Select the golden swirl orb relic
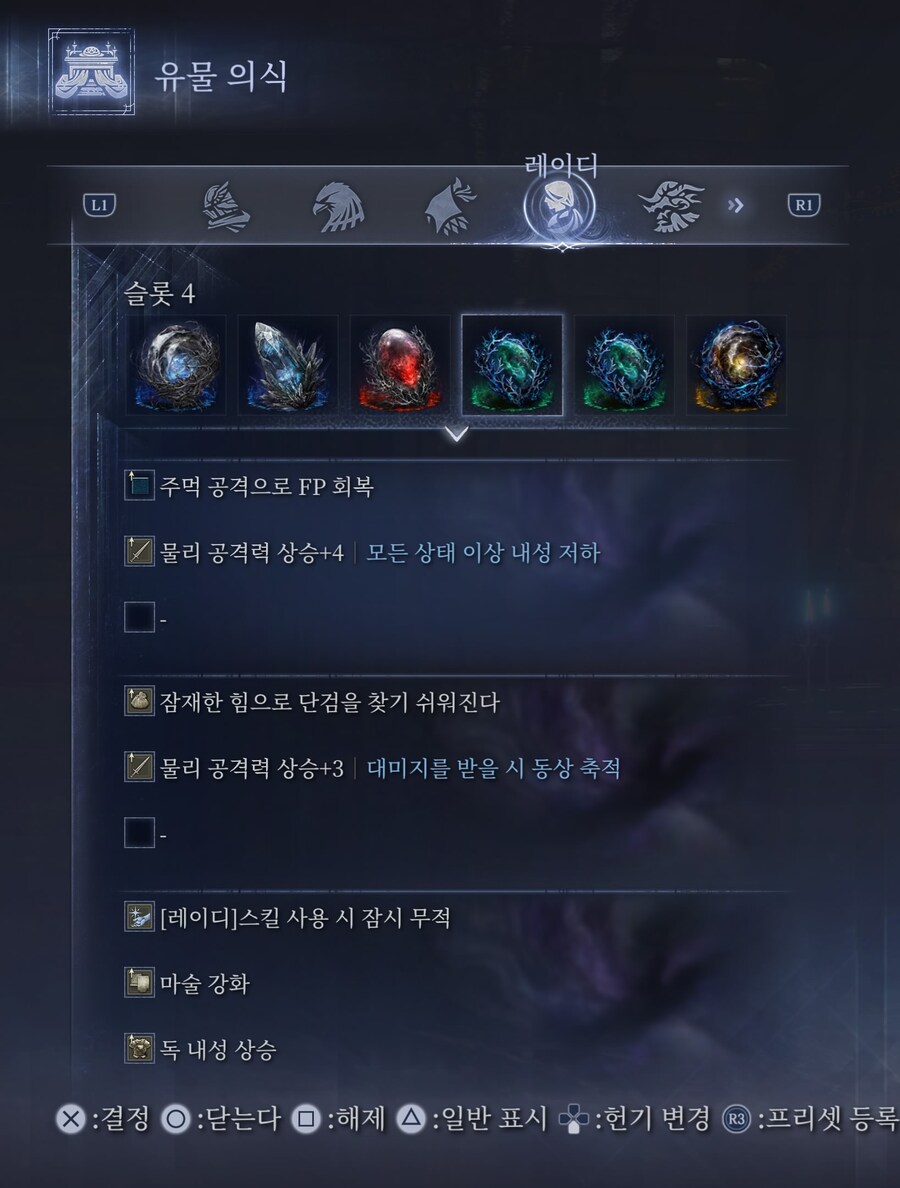Screen dimensions: 900x1188 (736, 365)
